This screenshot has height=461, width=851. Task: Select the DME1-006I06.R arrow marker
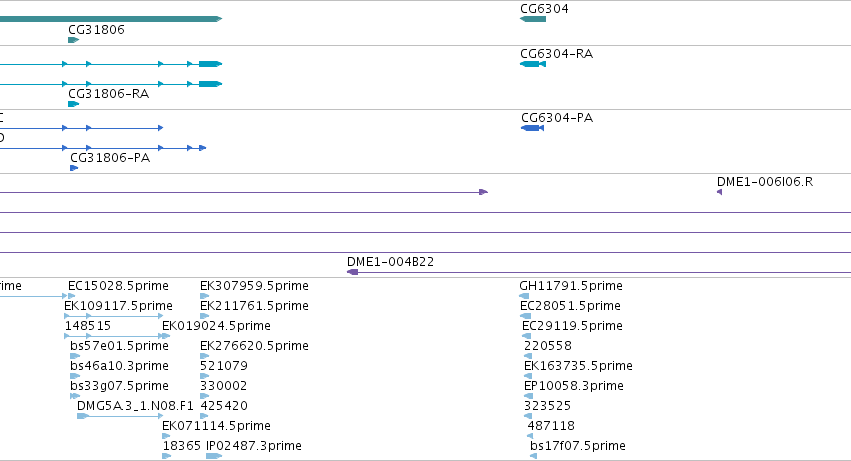(x=719, y=192)
